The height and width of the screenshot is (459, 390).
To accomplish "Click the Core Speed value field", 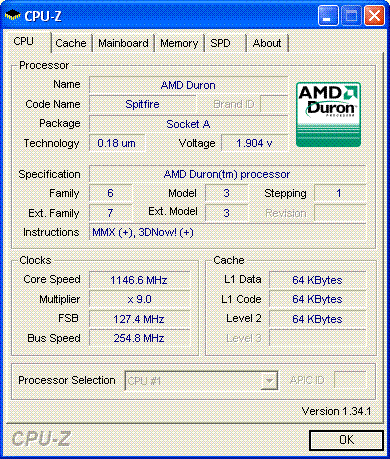I will point(139,280).
